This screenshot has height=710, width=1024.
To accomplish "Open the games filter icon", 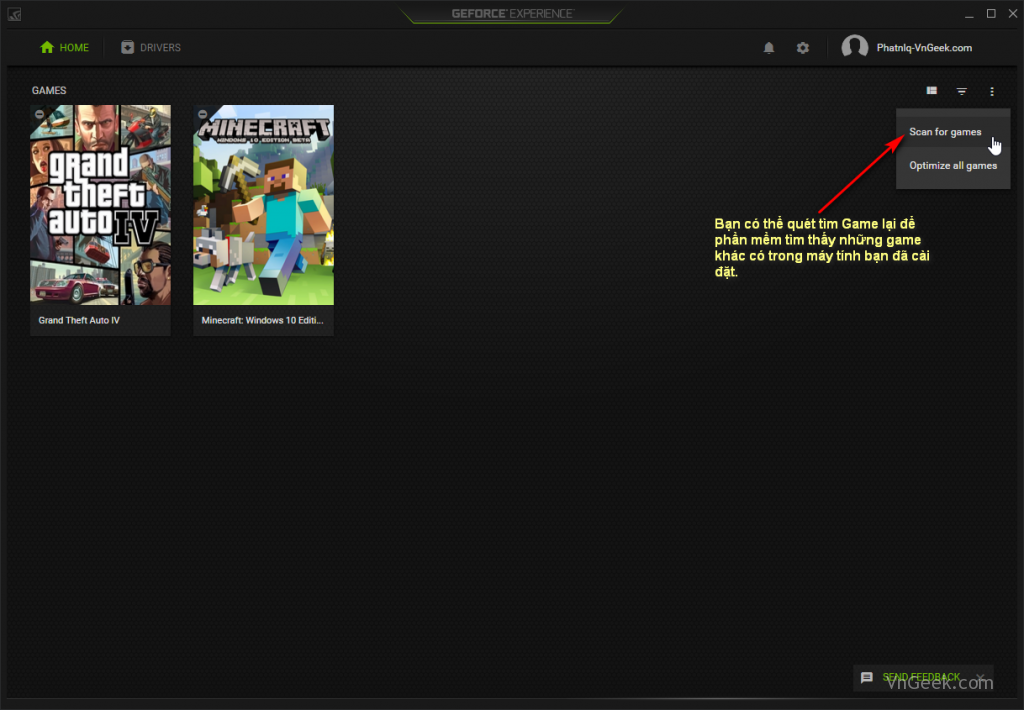I will pyautogui.click(x=962, y=91).
